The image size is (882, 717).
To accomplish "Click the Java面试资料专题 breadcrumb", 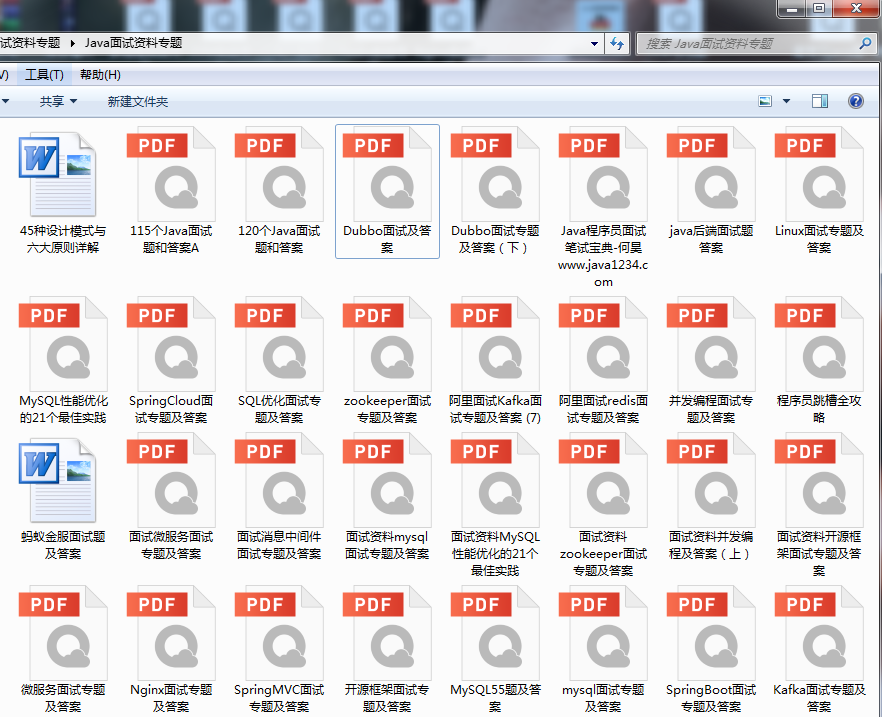I will (x=133, y=43).
